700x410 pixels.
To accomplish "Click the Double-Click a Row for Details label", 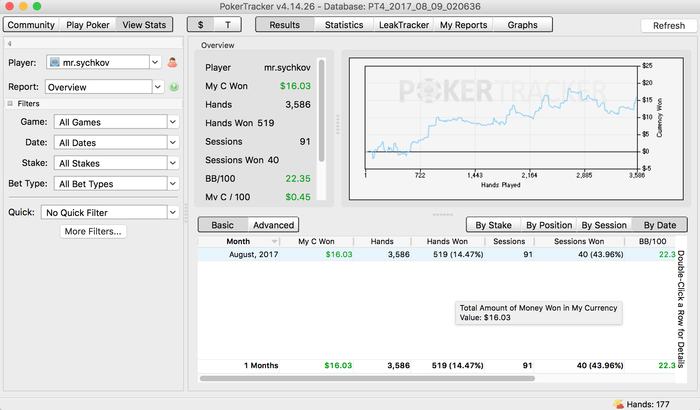I will [681, 309].
